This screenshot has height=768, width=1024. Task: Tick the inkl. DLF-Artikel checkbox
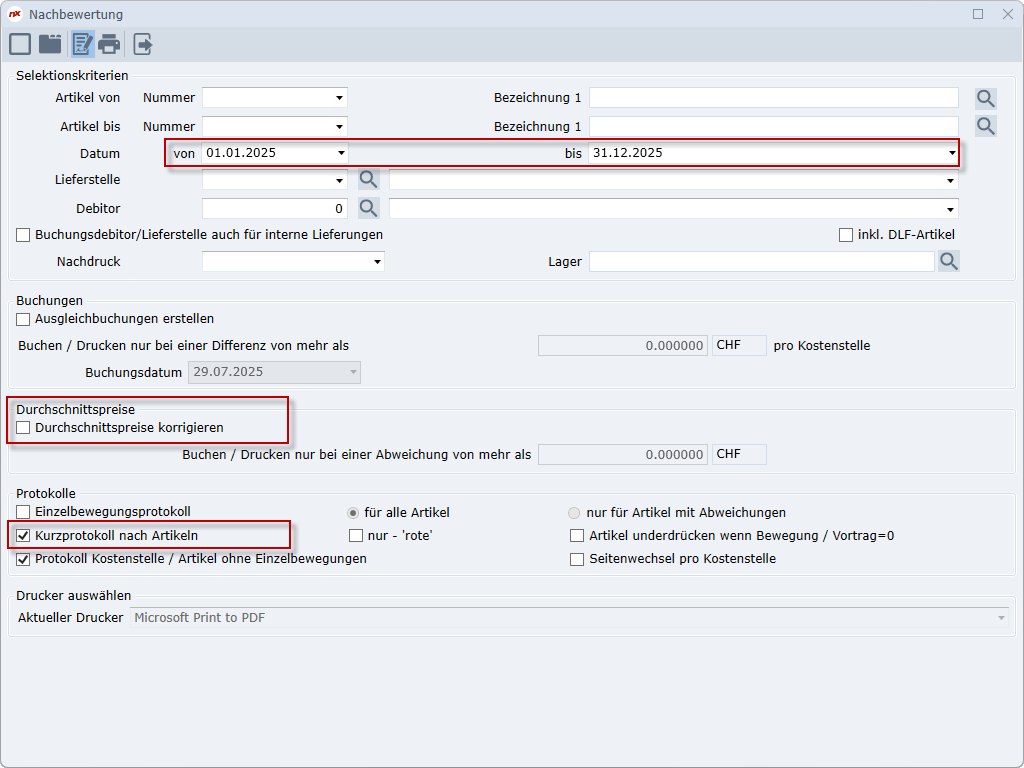(x=846, y=234)
